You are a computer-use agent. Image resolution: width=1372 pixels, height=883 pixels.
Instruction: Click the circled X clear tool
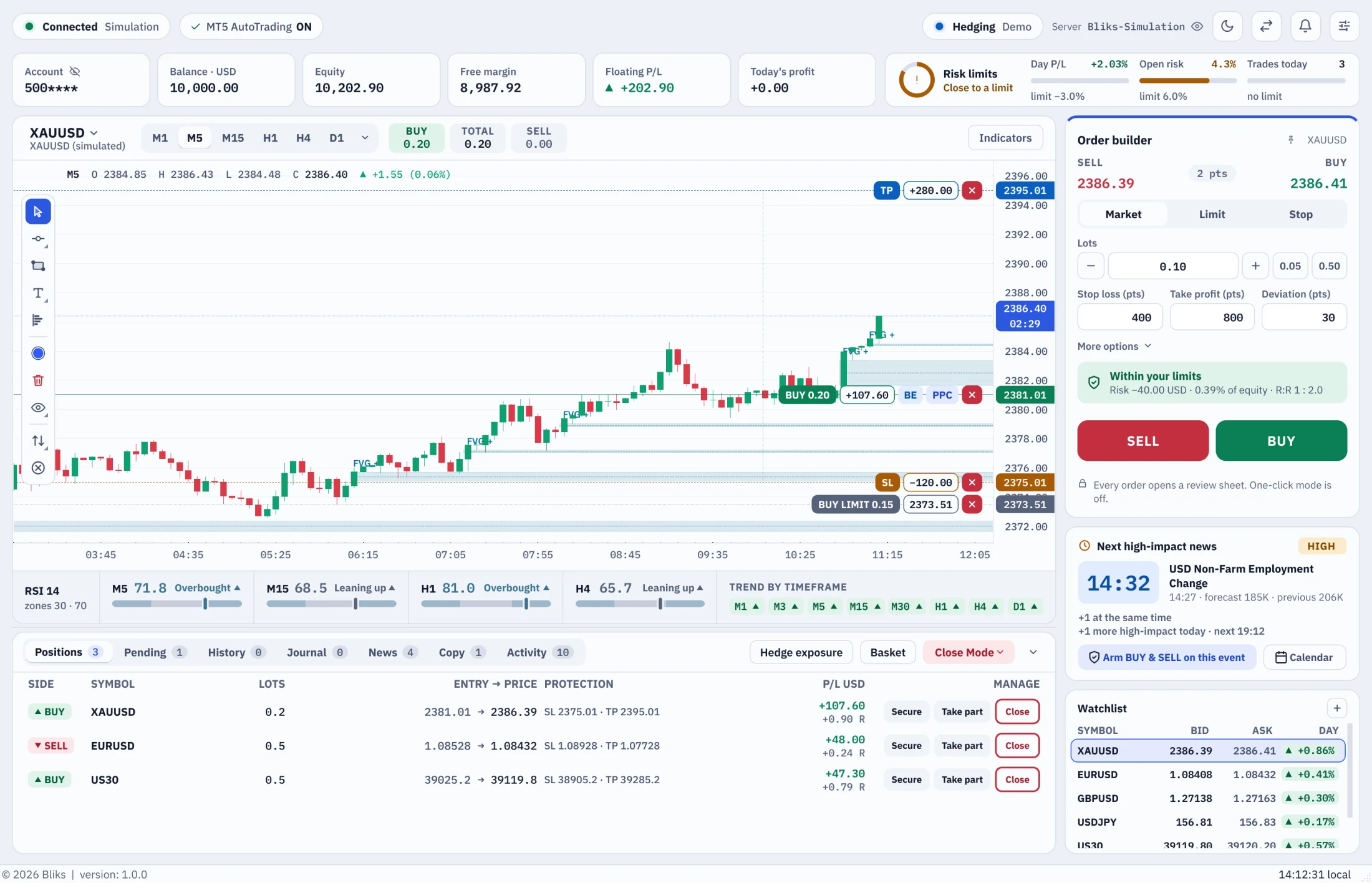point(38,468)
